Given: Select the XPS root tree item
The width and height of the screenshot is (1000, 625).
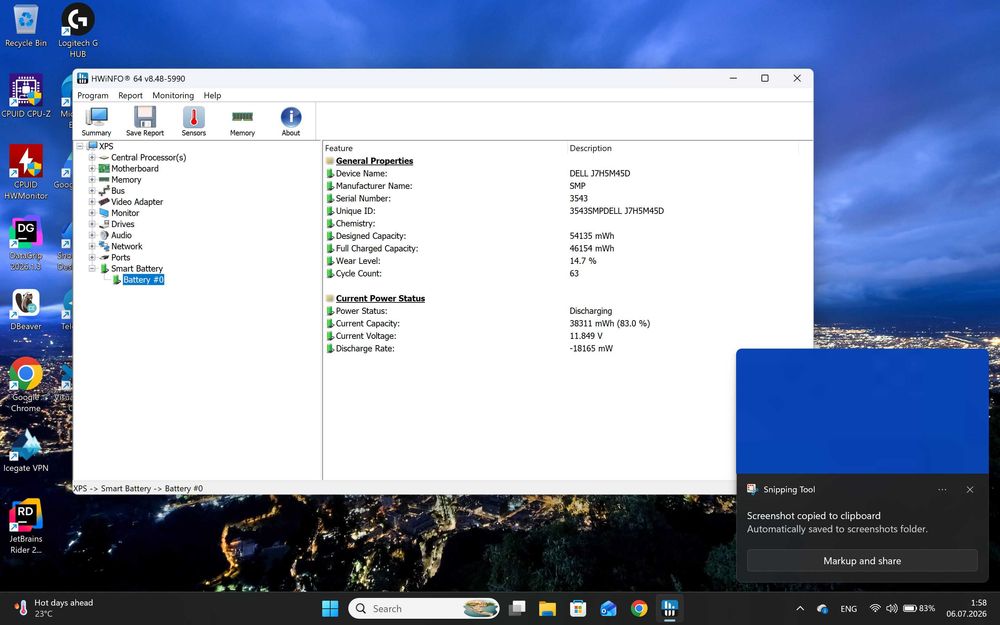Looking at the screenshot, I should [x=106, y=146].
